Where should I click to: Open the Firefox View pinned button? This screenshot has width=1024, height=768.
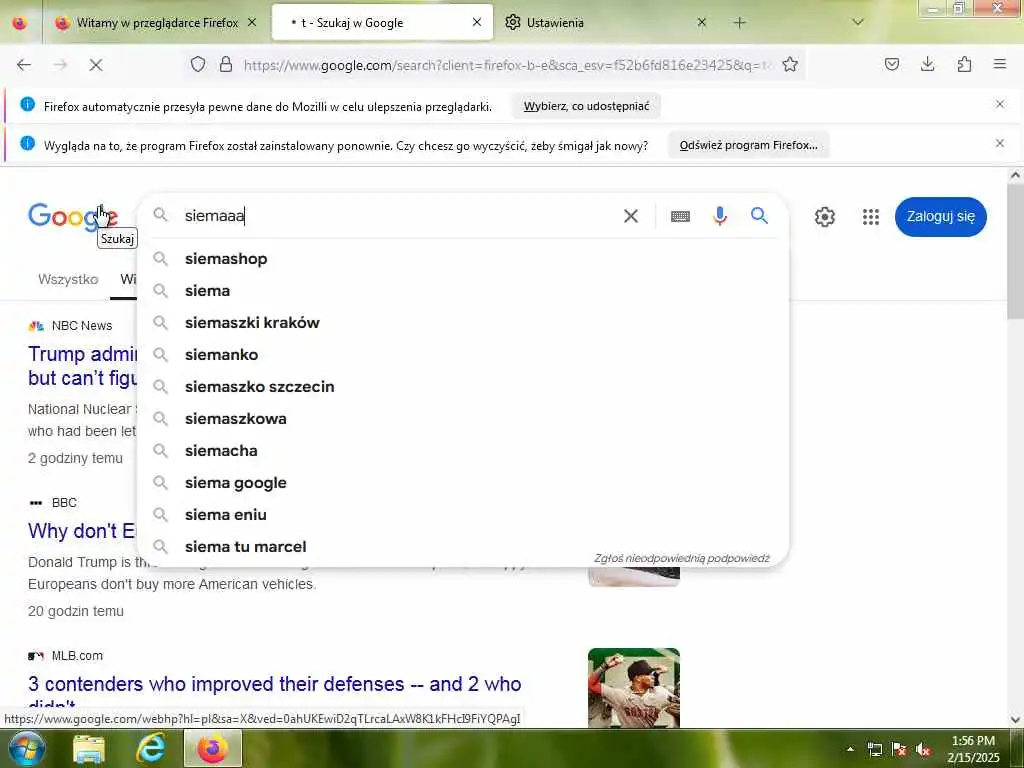coord(20,23)
